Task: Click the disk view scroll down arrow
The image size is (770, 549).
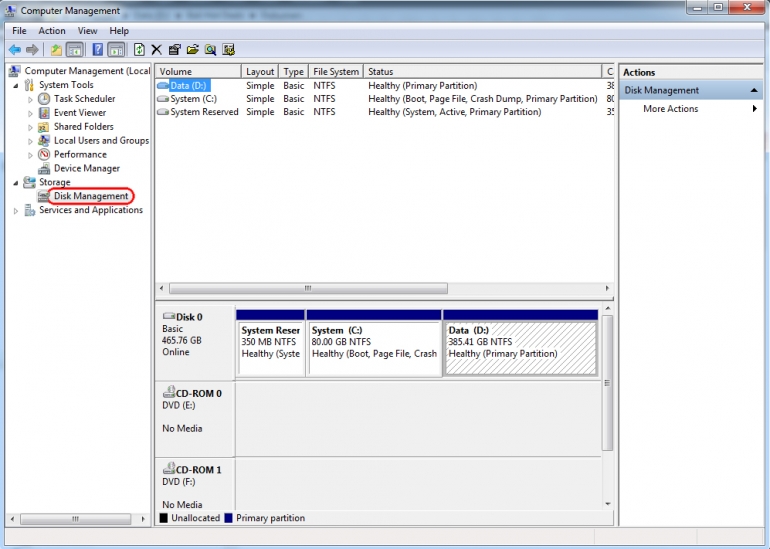Action: (x=607, y=504)
